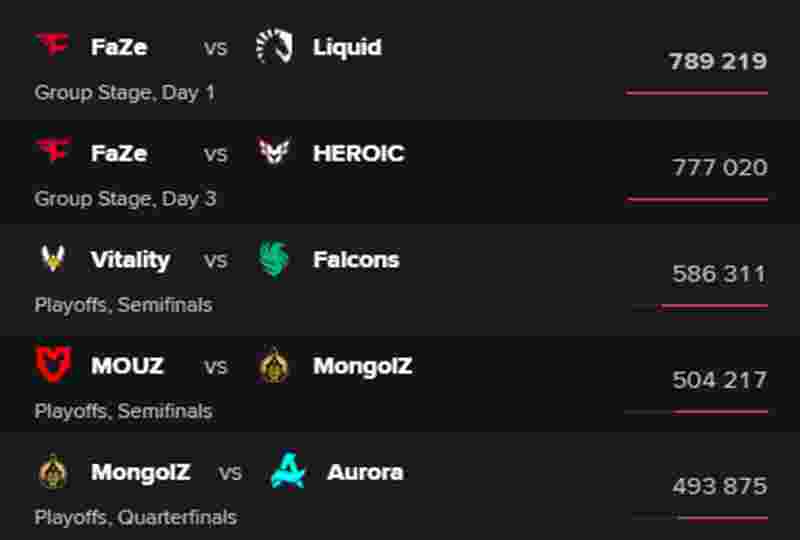800x540 pixels.
Task: Click the cyan Aurora logo
Action: [x=288, y=470]
